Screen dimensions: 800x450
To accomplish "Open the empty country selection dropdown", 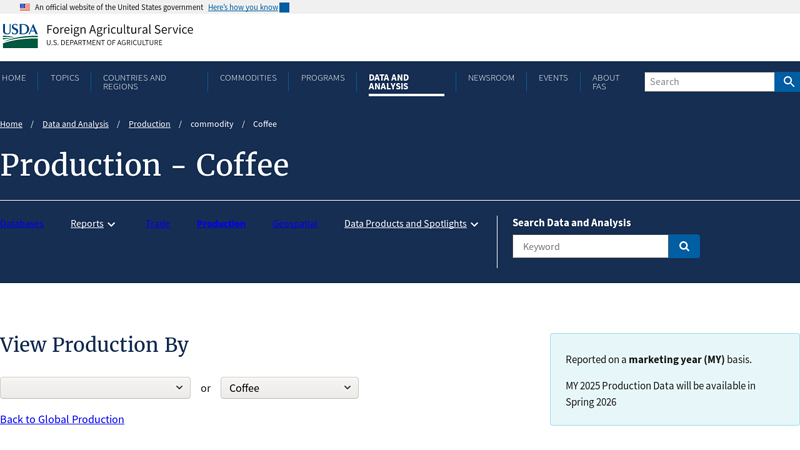I will (x=95, y=388).
